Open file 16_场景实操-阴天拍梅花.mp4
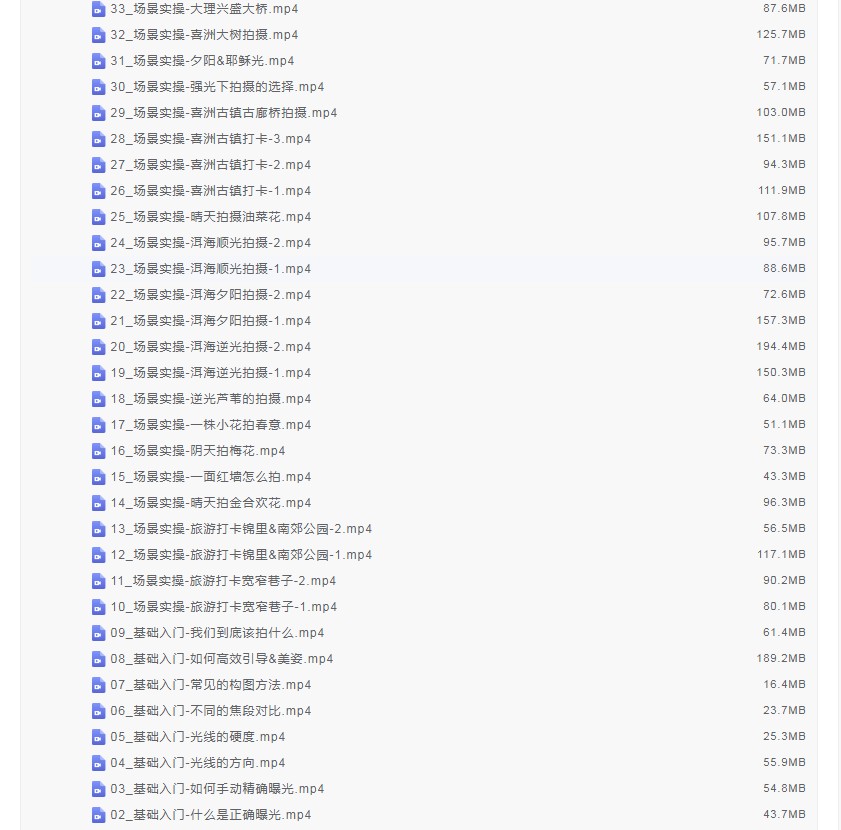The height and width of the screenshot is (830, 841). 198,451
